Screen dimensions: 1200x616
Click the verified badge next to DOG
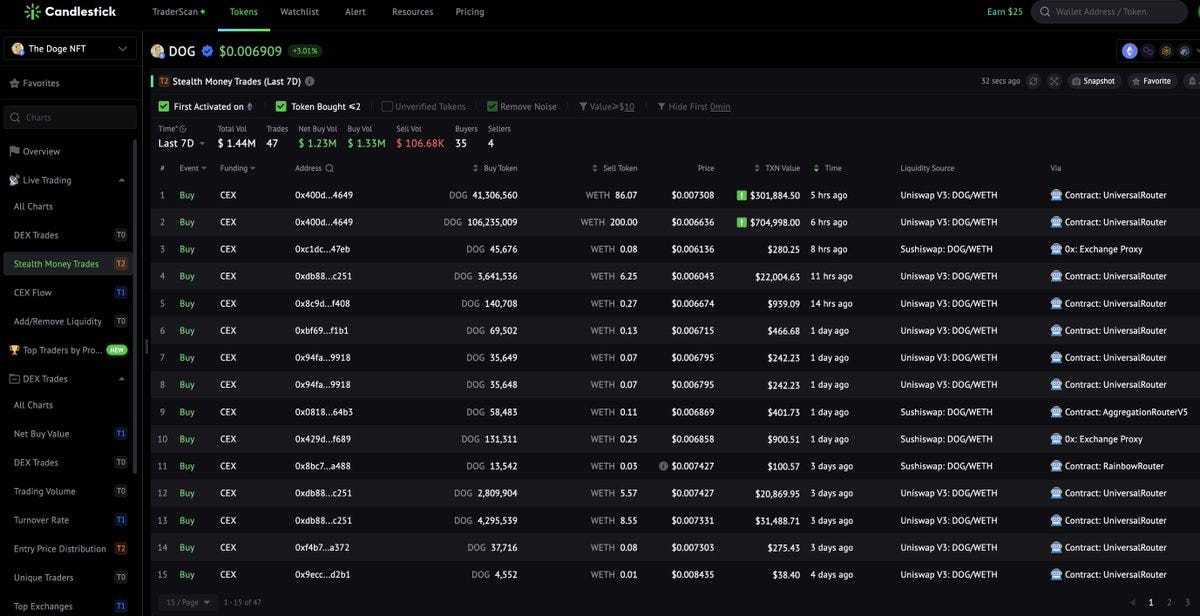[208, 51]
